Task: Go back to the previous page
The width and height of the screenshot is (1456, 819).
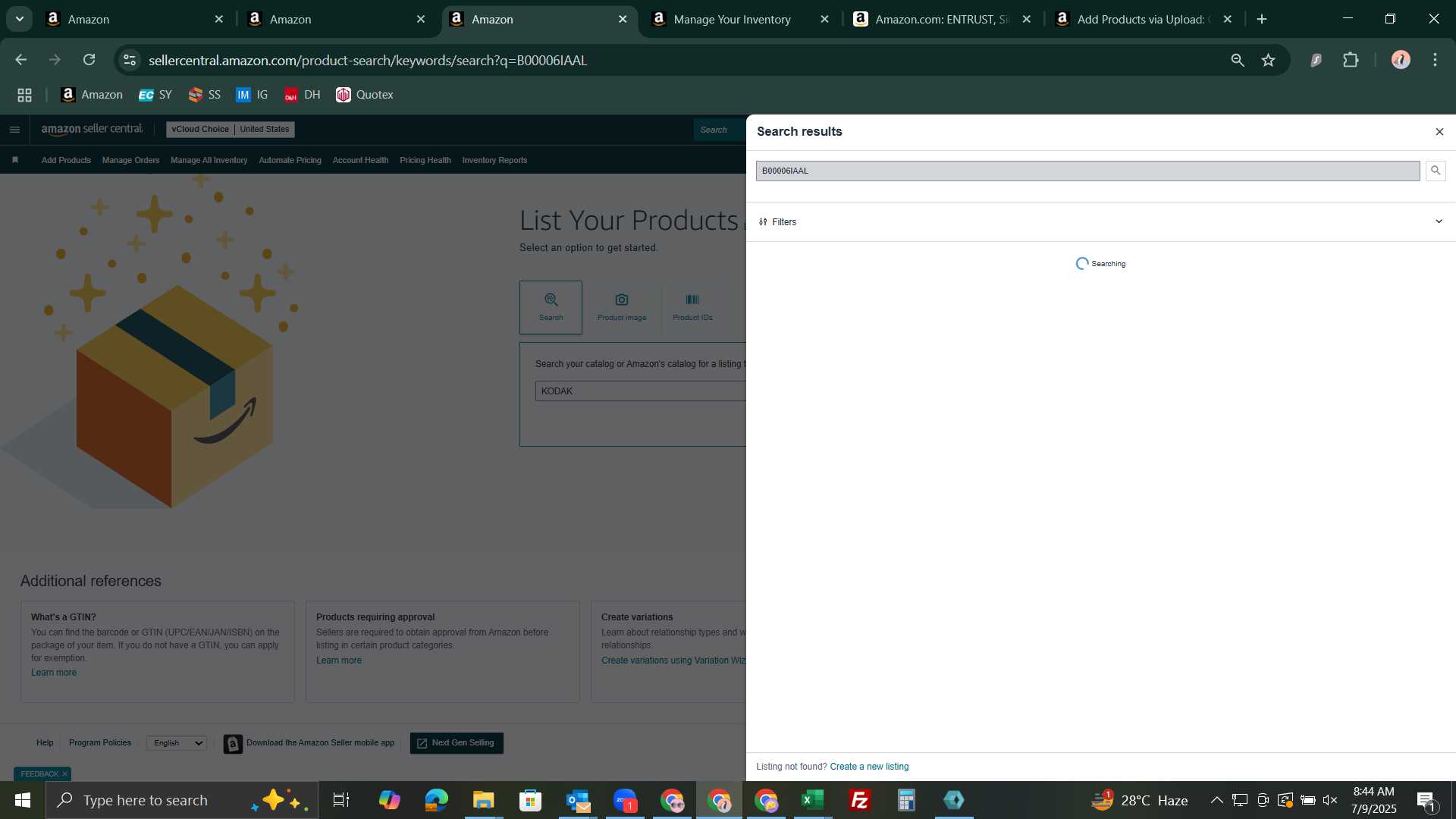Action: pyautogui.click(x=20, y=60)
